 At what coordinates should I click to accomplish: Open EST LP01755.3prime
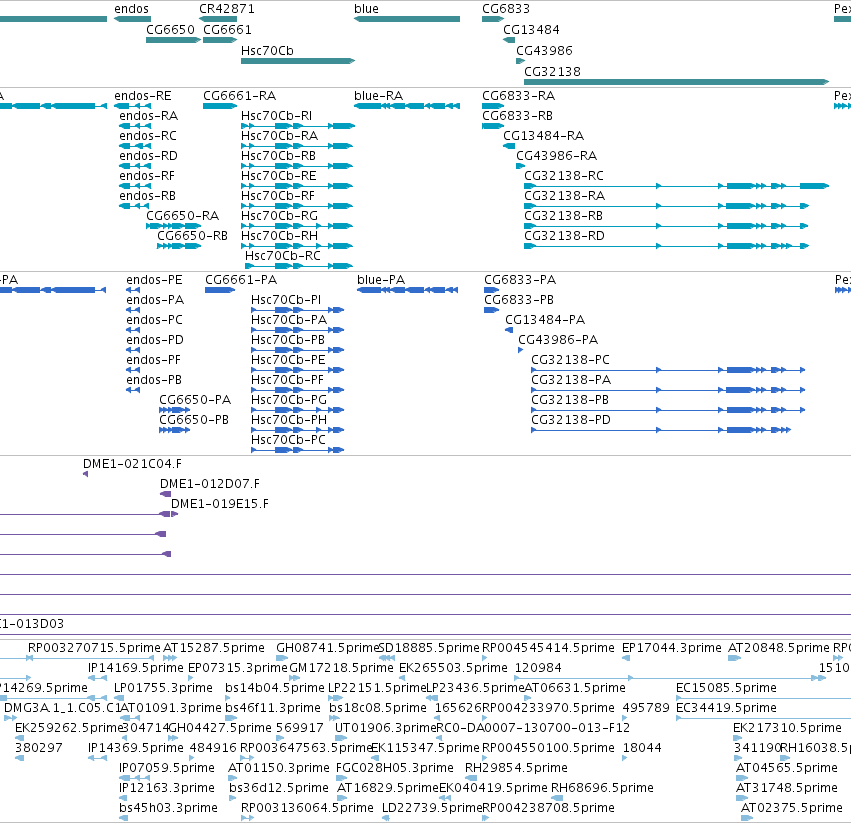pyautogui.click(x=163, y=688)
